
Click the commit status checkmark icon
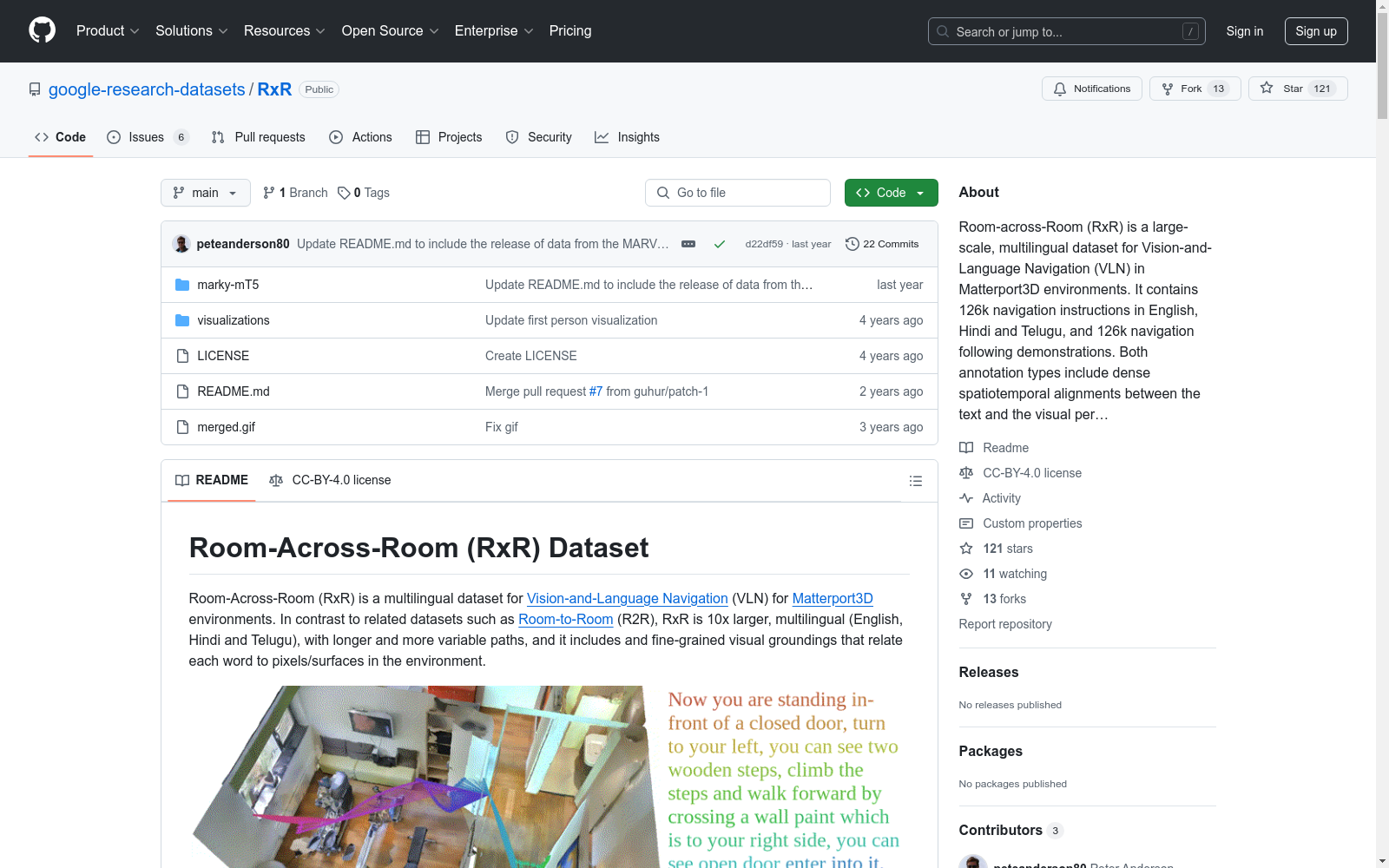click(x=720, y=244)
